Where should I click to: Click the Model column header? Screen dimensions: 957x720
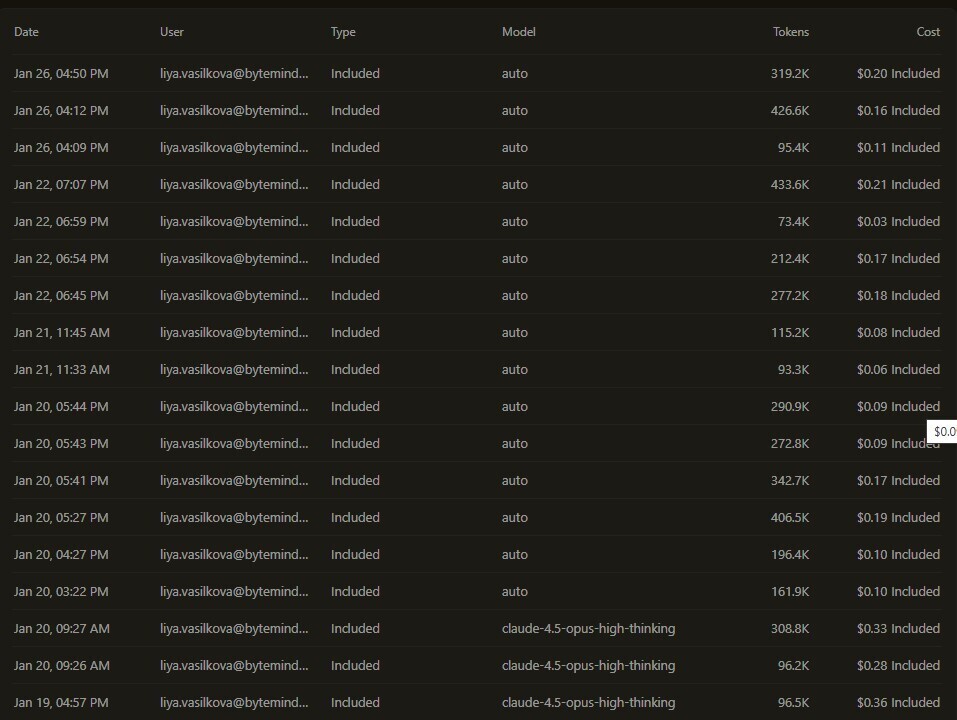pyautogui.click(x=519, y=32)
